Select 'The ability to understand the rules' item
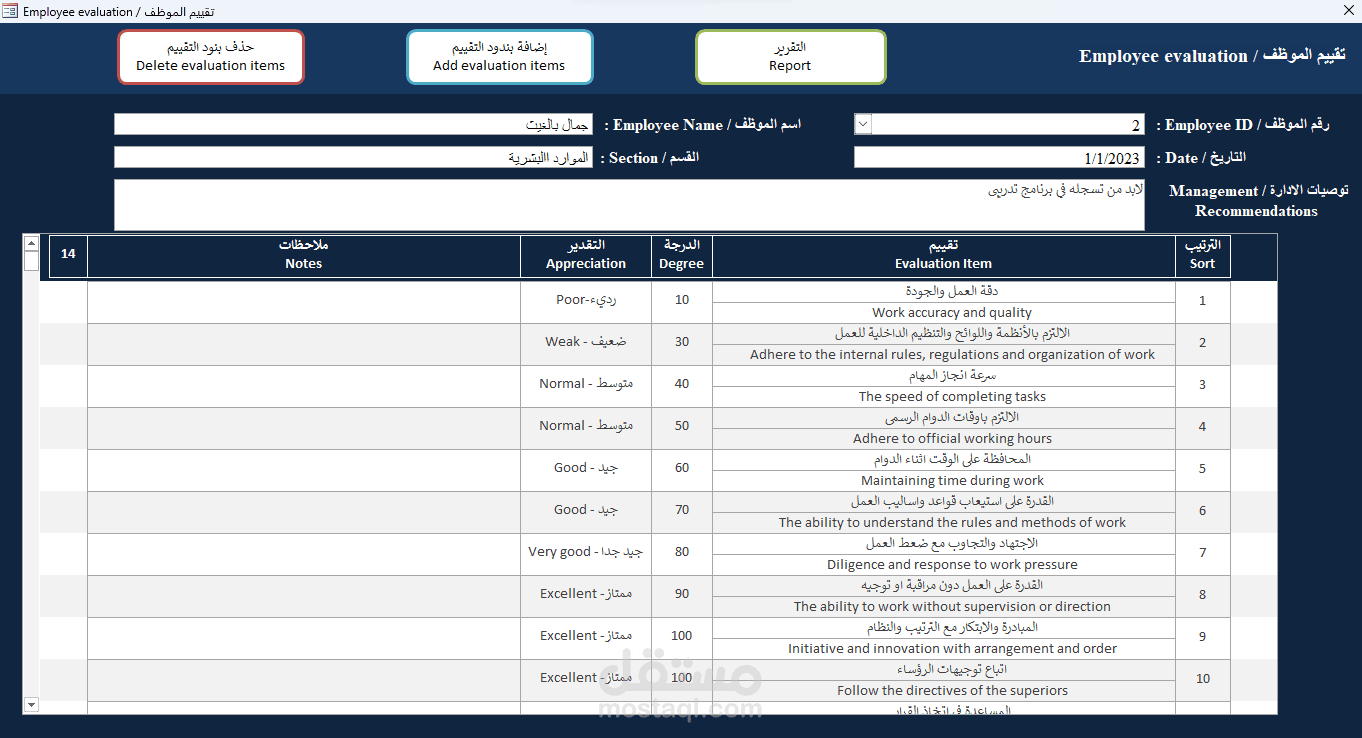Viewport: 1362px width, 738px height. 944,522
